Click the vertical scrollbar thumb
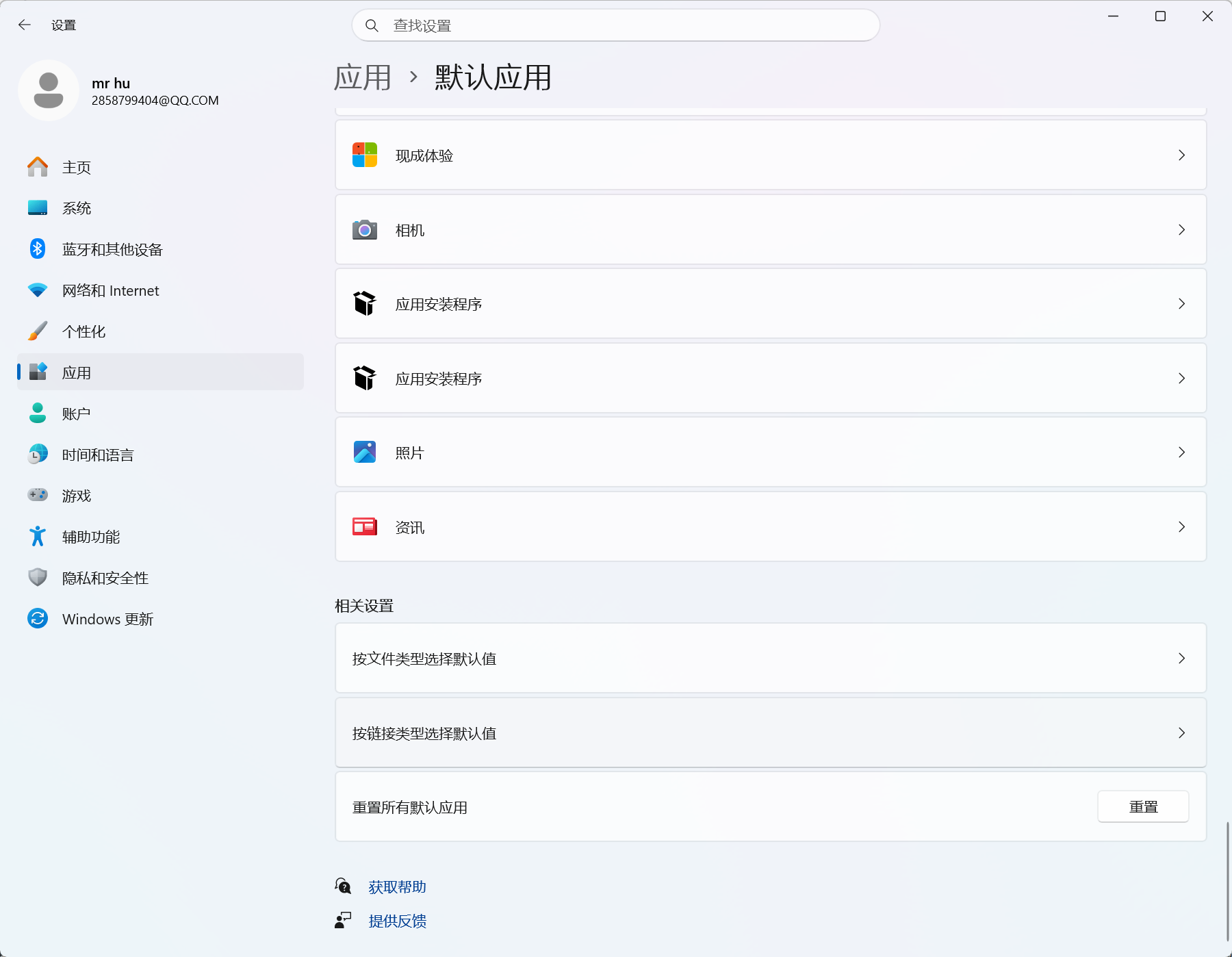Image resolution: width=1232 pixels, height=957 pixels. 1227,881
